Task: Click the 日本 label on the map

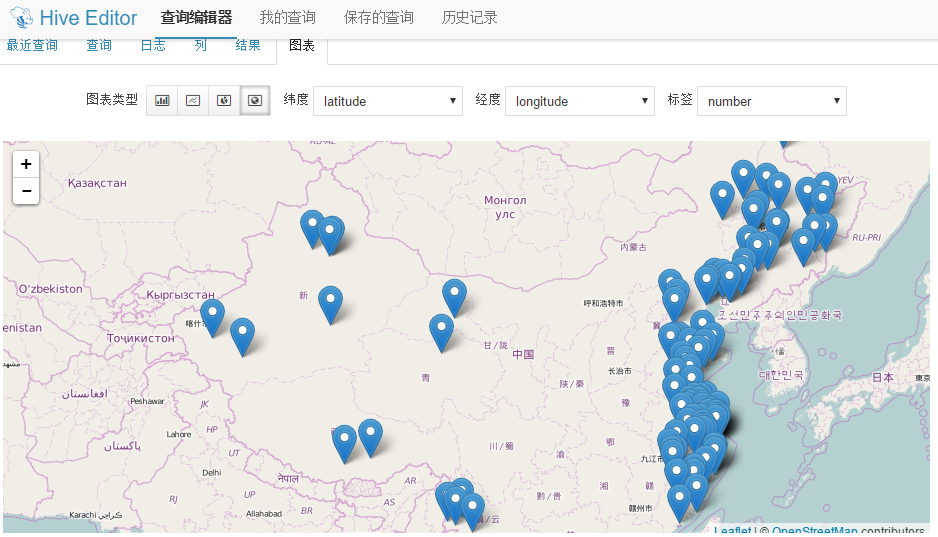Action: pyautogui.click(x=882, y=377)
